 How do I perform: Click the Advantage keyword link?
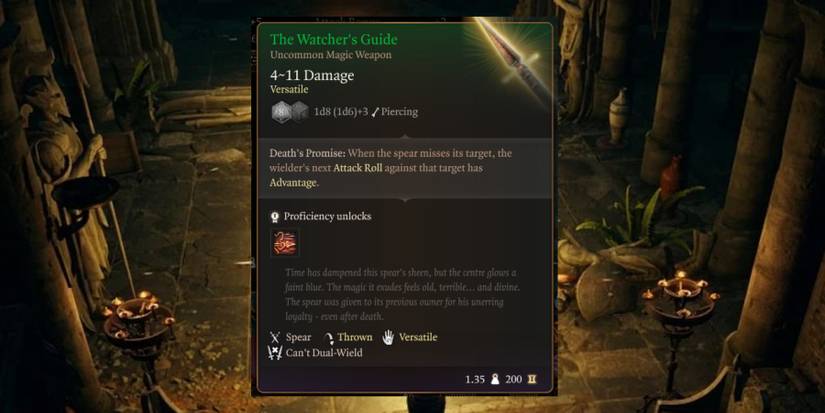click(x=293, y=183)
